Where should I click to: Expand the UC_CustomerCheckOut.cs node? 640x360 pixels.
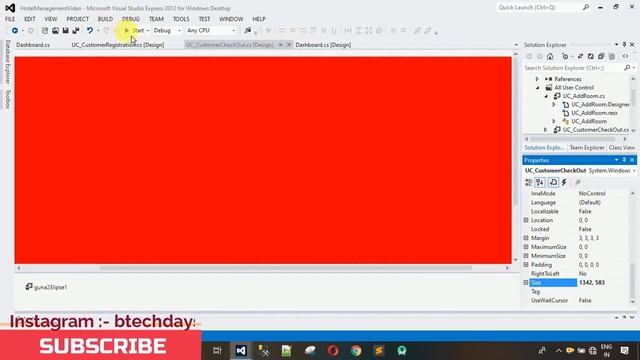[x=546, y=130]
